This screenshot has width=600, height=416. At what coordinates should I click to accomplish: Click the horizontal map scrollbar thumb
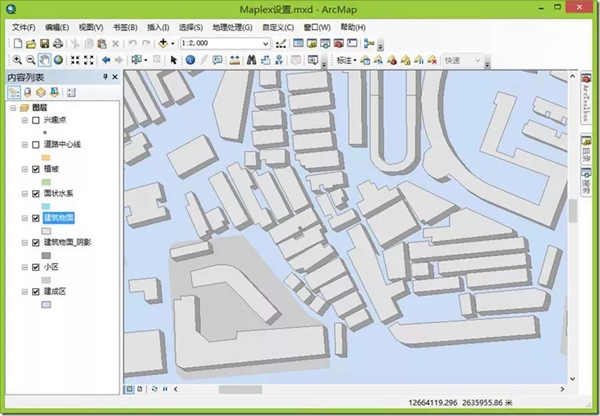coord(240,389)
